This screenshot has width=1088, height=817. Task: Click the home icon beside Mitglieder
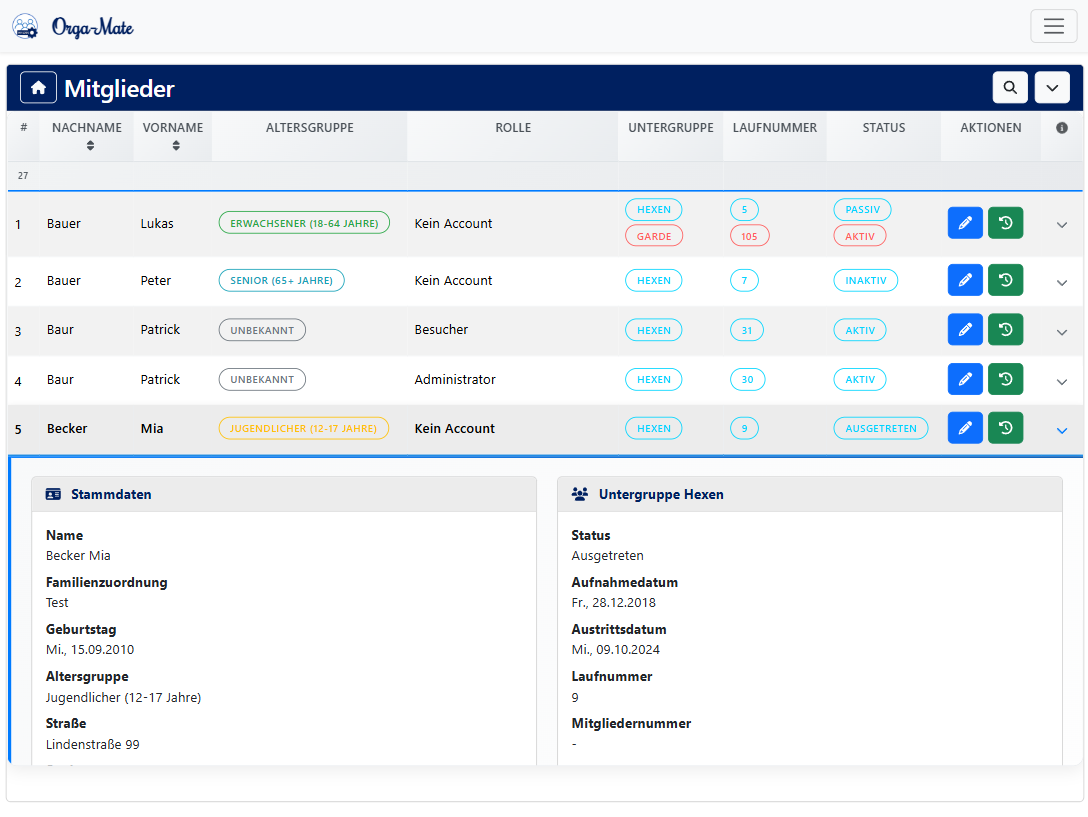(x=38, y=88)
